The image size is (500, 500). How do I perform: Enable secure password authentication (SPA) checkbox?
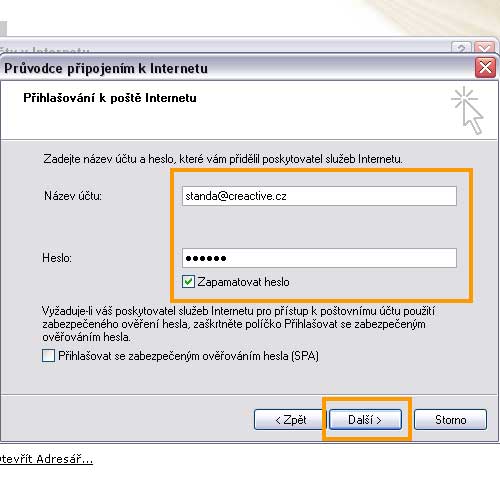point(49,355)
